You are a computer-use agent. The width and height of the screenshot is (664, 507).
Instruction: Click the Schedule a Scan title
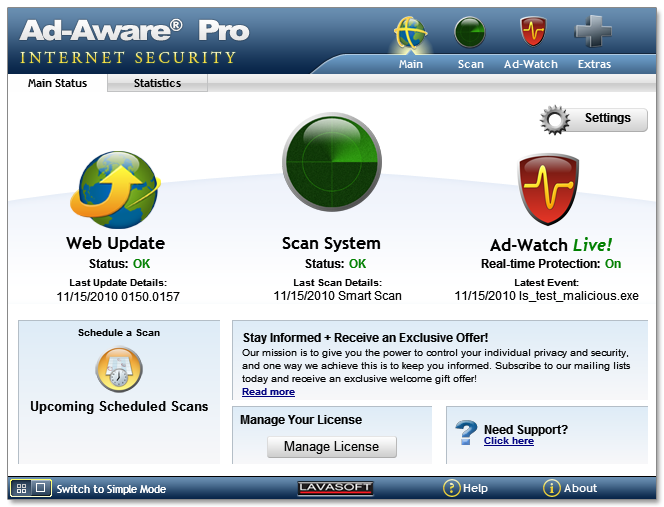coord(119,332)
